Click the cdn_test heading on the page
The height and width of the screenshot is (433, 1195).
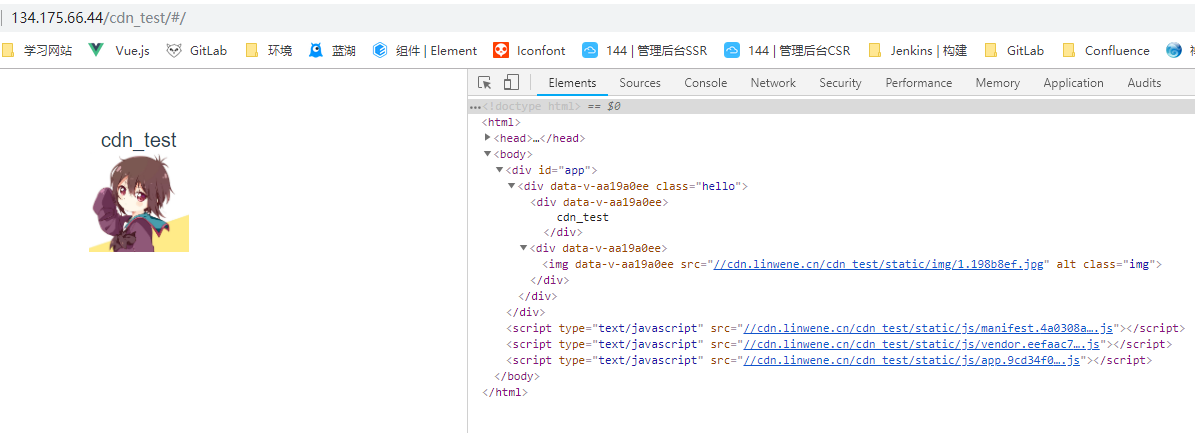point(139,140)
